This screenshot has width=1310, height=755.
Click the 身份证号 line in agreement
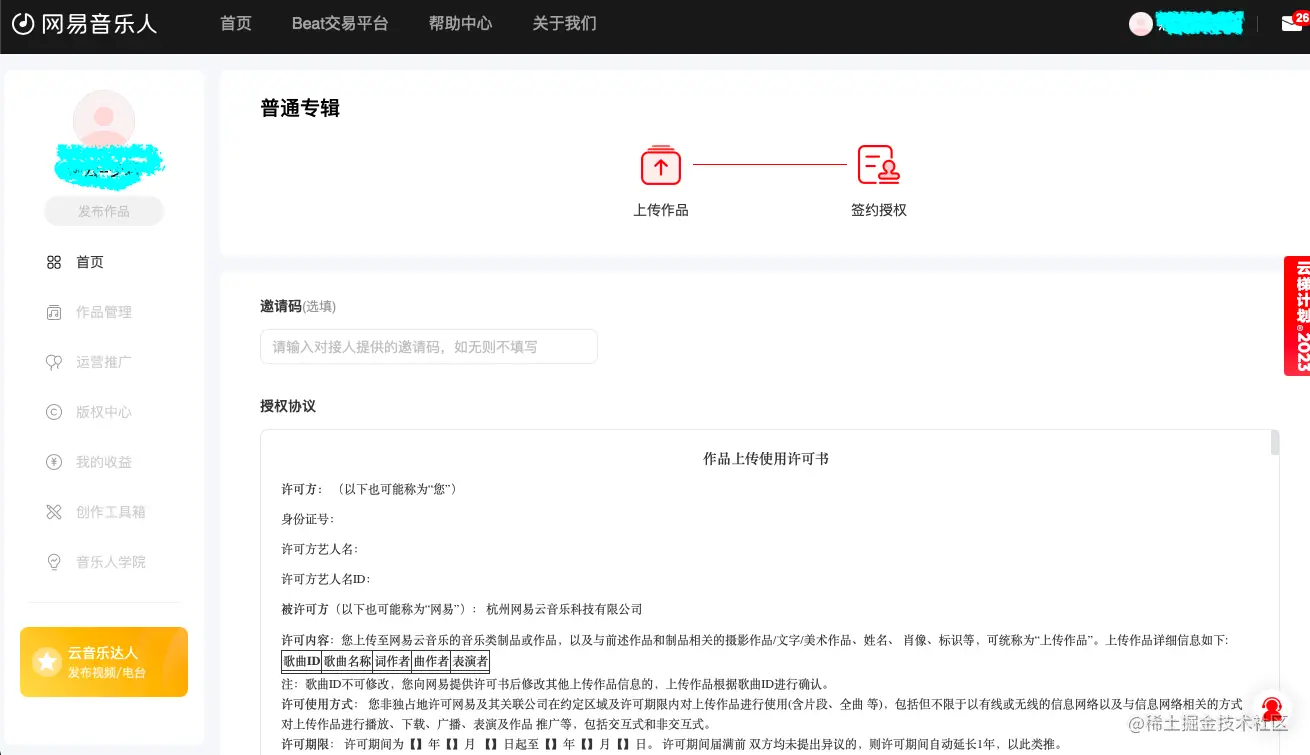click(x=308, y=519)
